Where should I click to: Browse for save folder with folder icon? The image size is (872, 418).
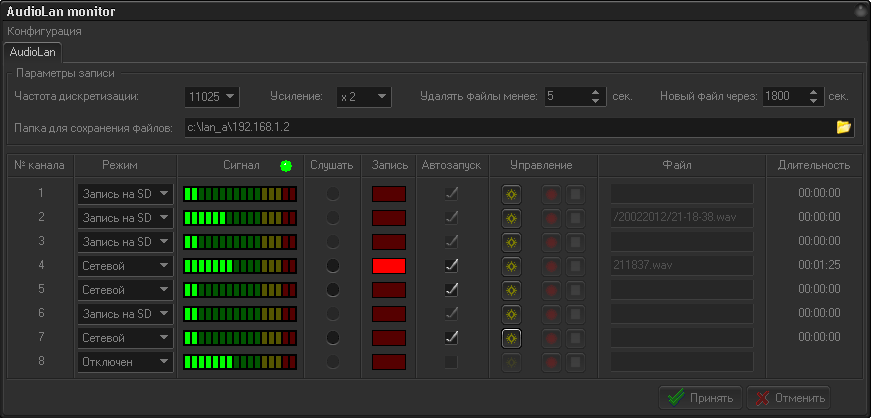pyautogui.click(x=844, y=127)
